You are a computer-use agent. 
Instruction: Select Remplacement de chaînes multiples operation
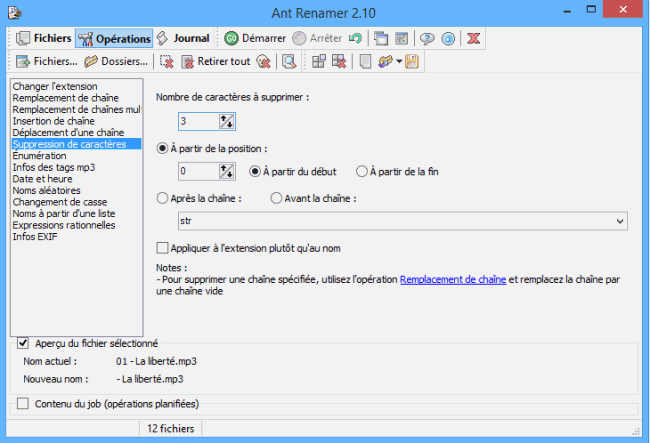77,109
